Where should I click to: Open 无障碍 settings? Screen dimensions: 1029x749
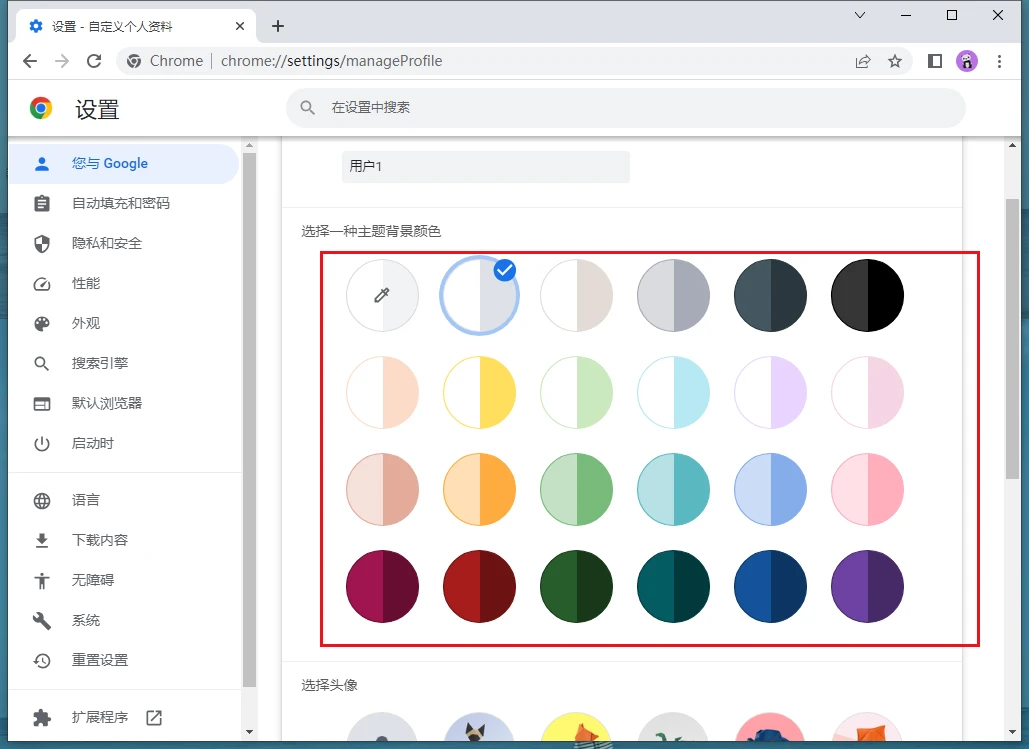tap(123, 580)
